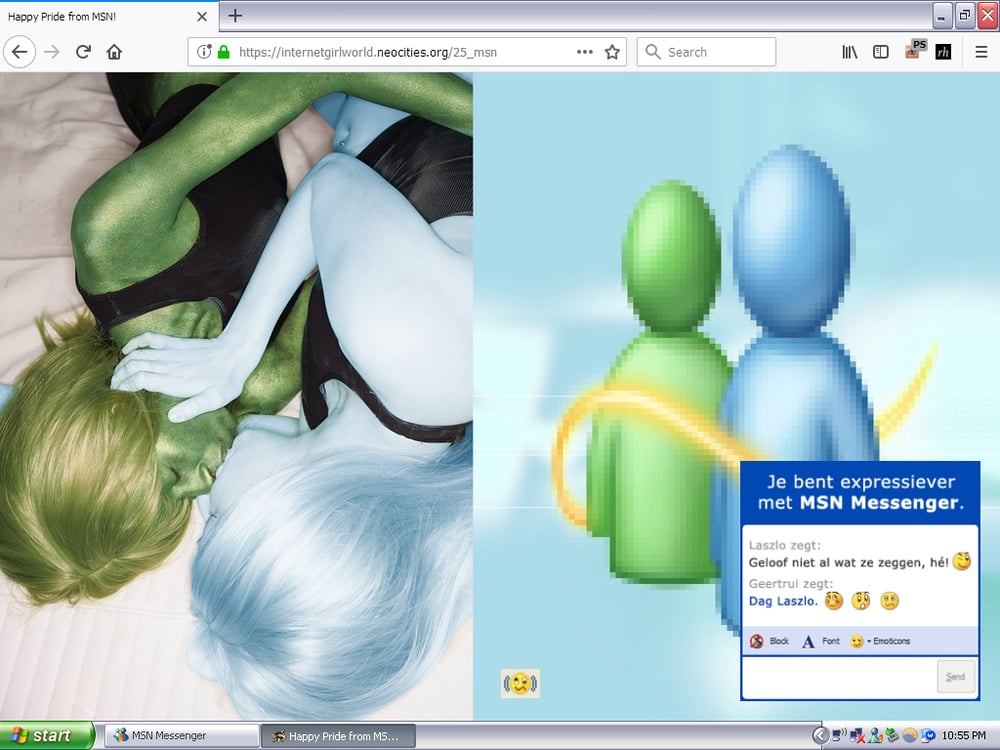Select the Happy Pride from MSN! tab

click(x=109, y=16)
